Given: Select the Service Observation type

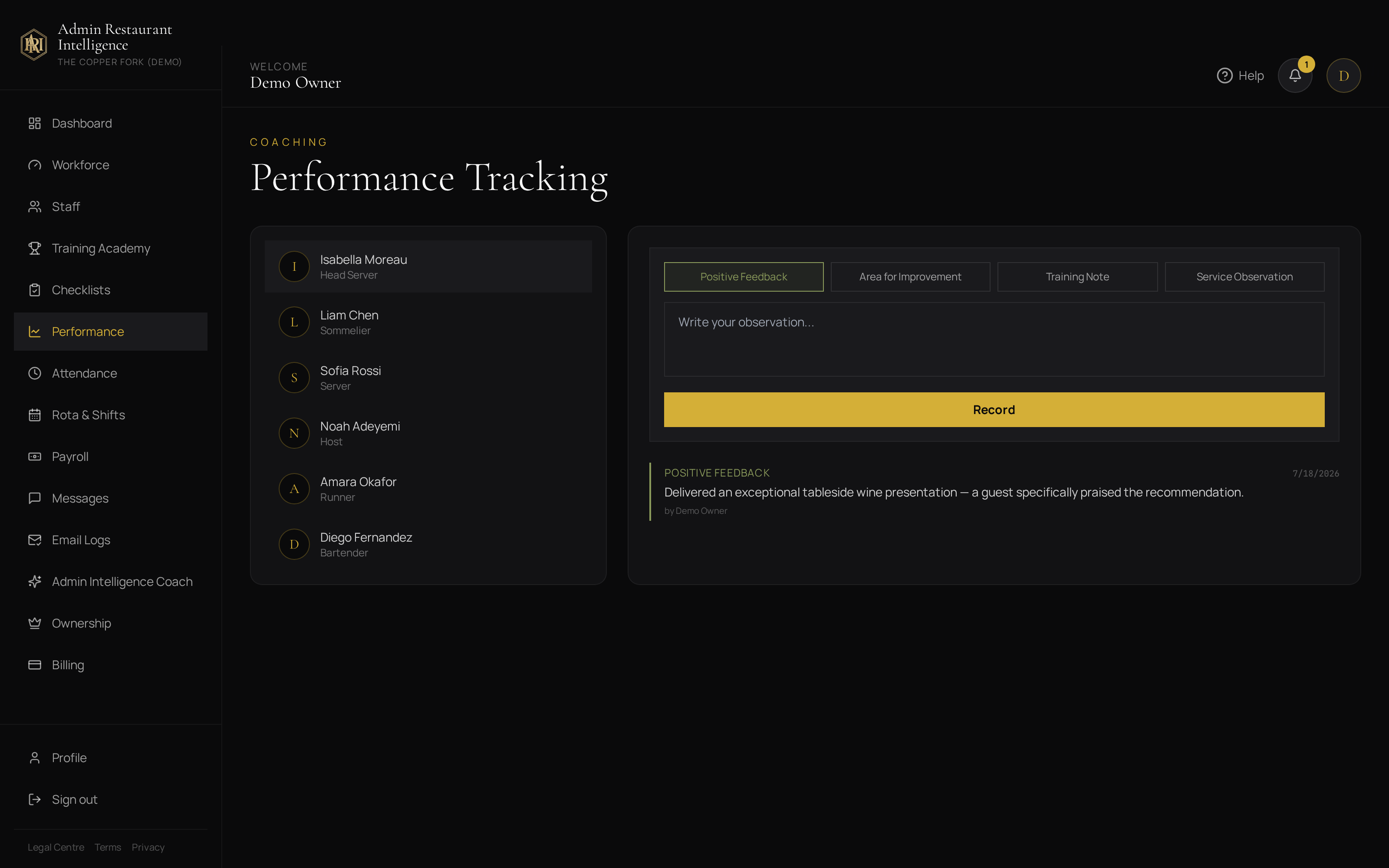Looking at the screenshot, I should [1244, 277].
